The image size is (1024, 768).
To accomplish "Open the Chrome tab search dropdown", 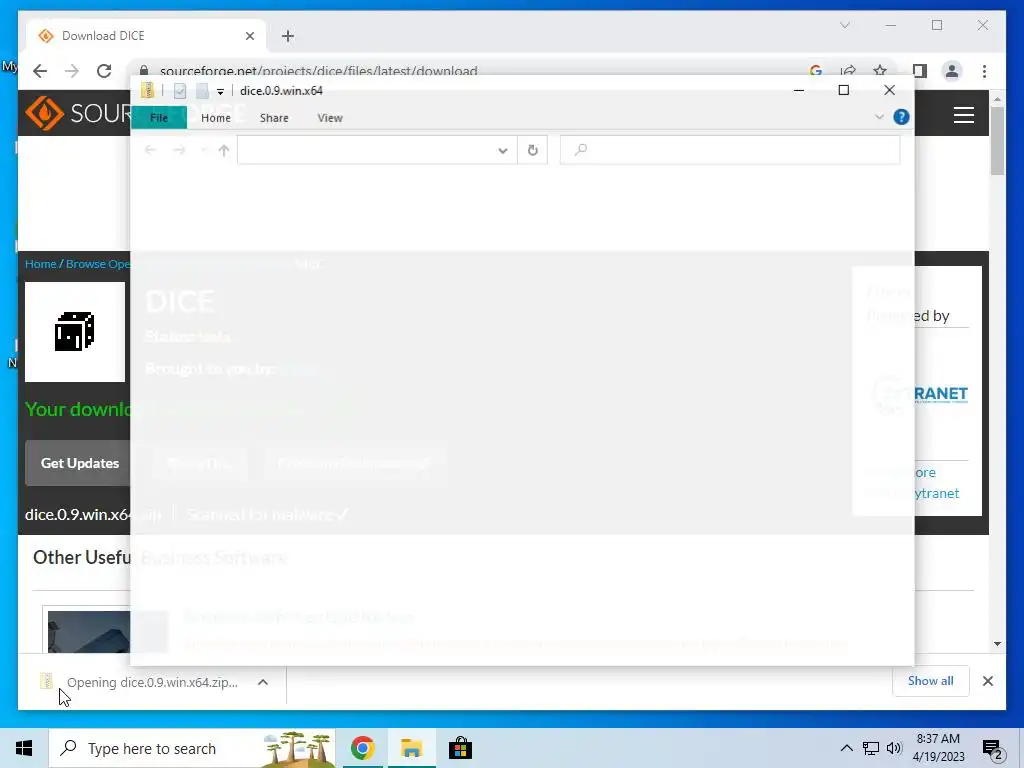I will point(844,25).
